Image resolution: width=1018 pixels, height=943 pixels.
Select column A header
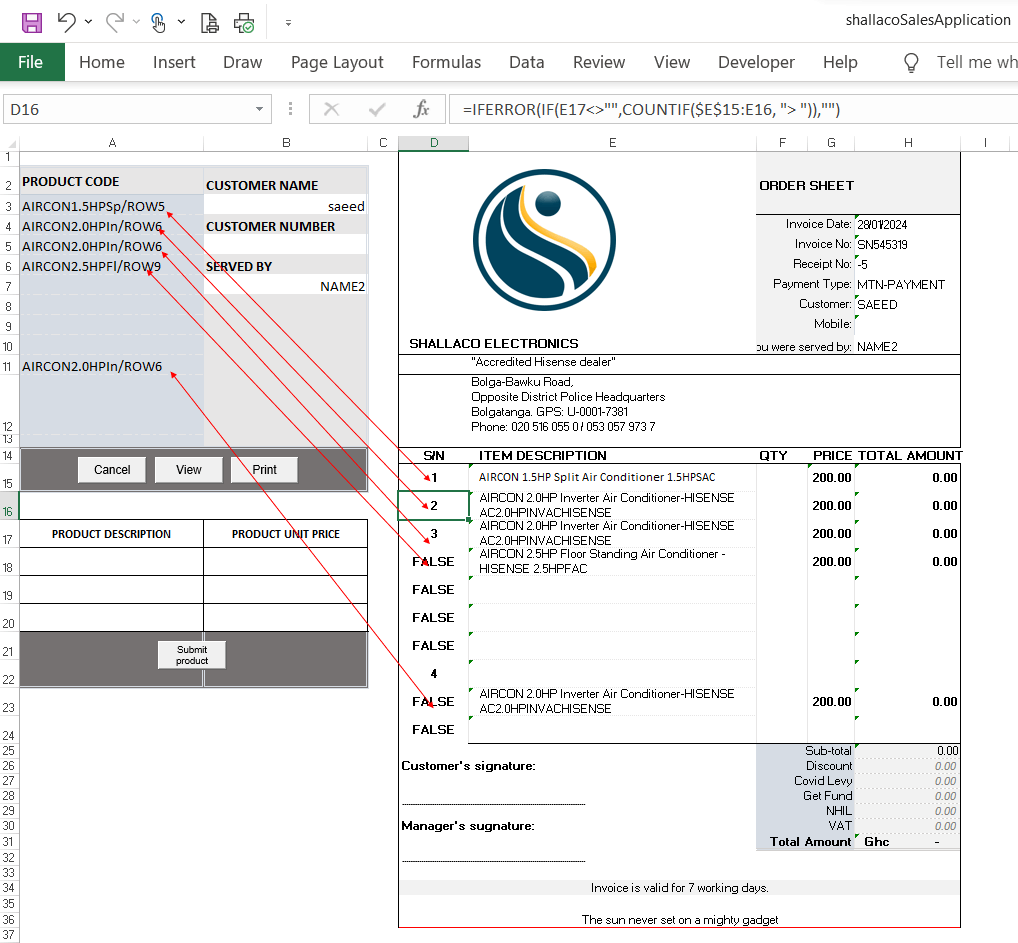click(112, 143)
